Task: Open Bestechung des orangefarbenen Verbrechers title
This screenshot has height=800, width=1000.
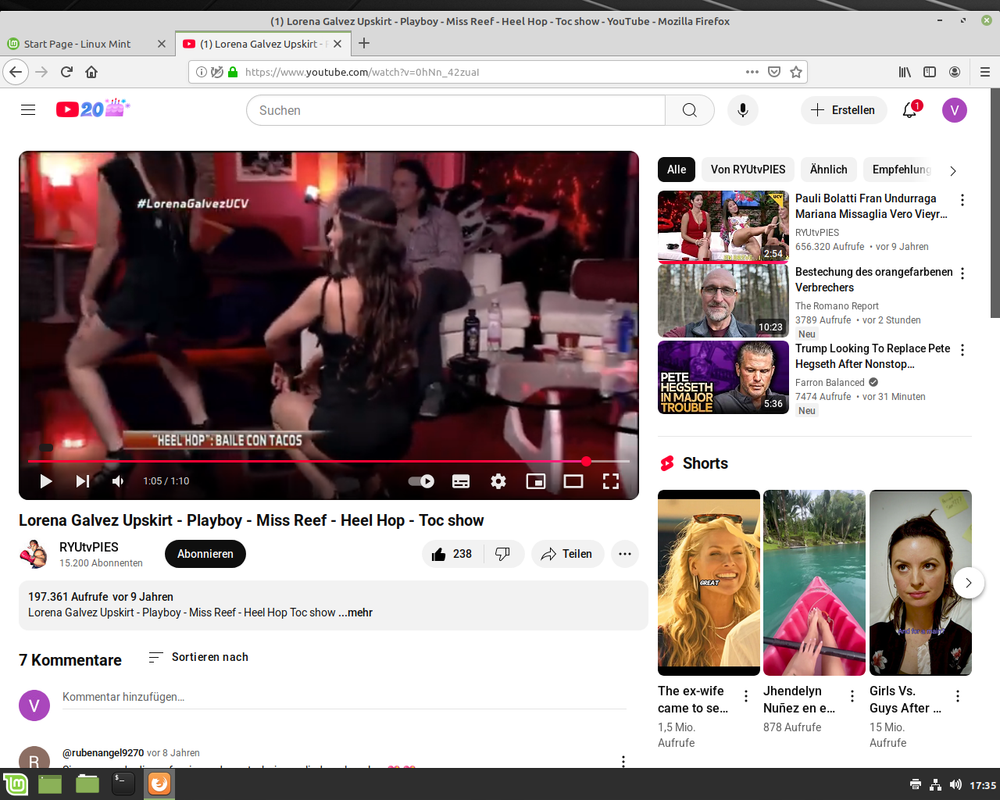Action: click(x=874, y=279)
